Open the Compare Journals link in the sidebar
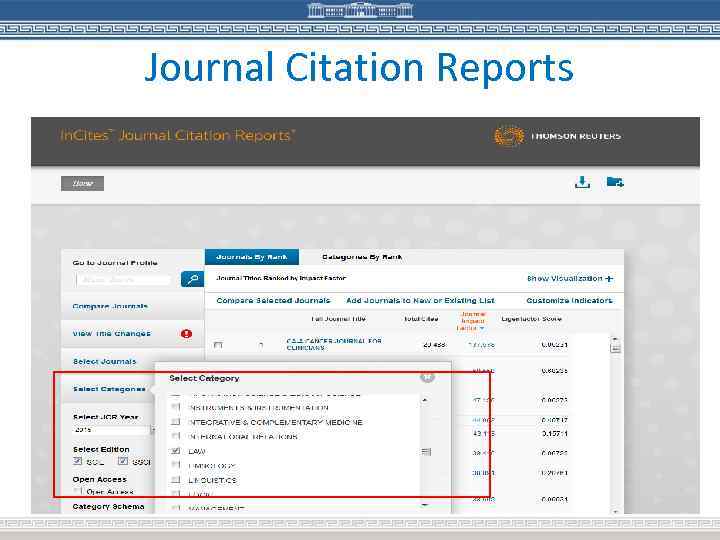720x540 pixels. [110, 306]
